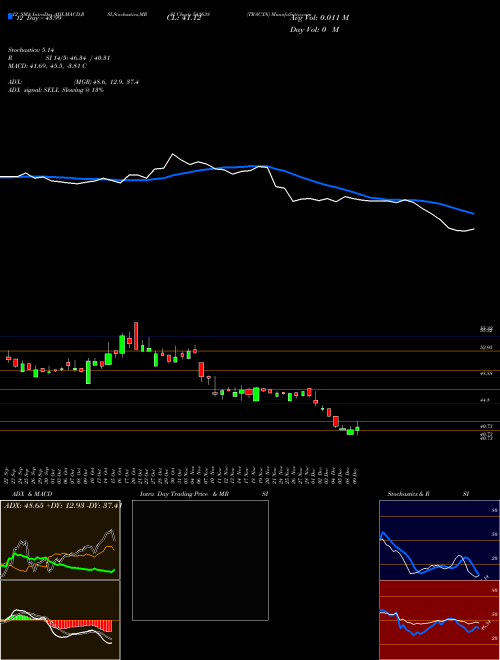500x660 pixels.
Task: Click the Stochastics & R panel title
Action: (409, 494)
